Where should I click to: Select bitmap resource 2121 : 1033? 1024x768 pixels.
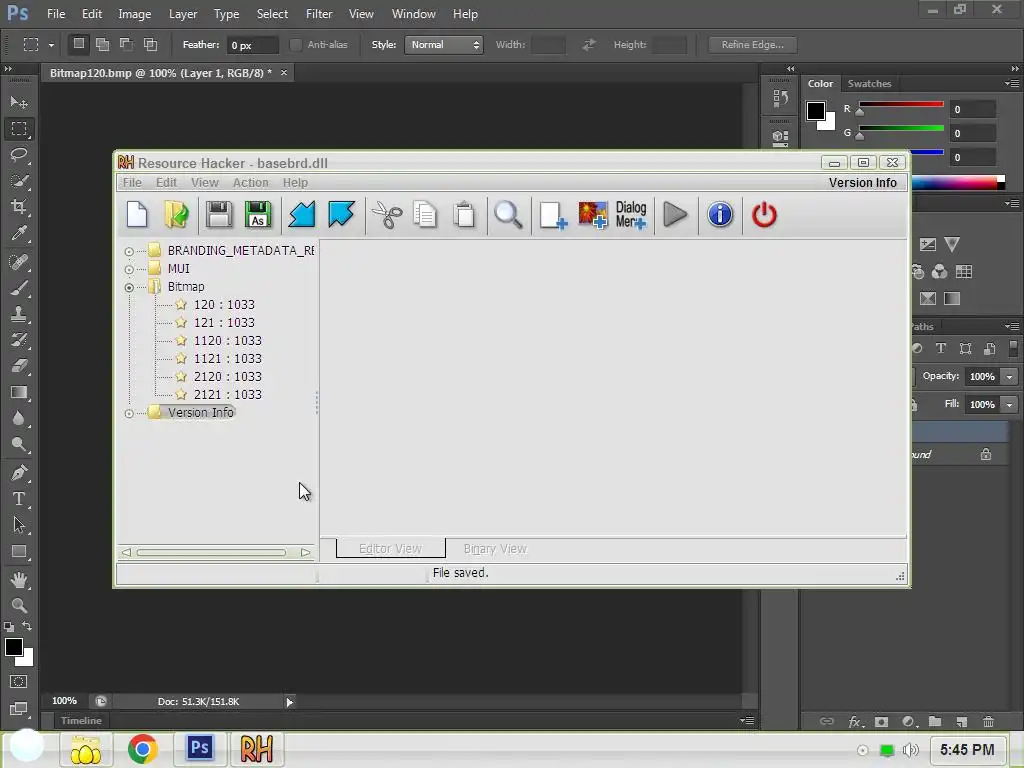click(227, 394)
